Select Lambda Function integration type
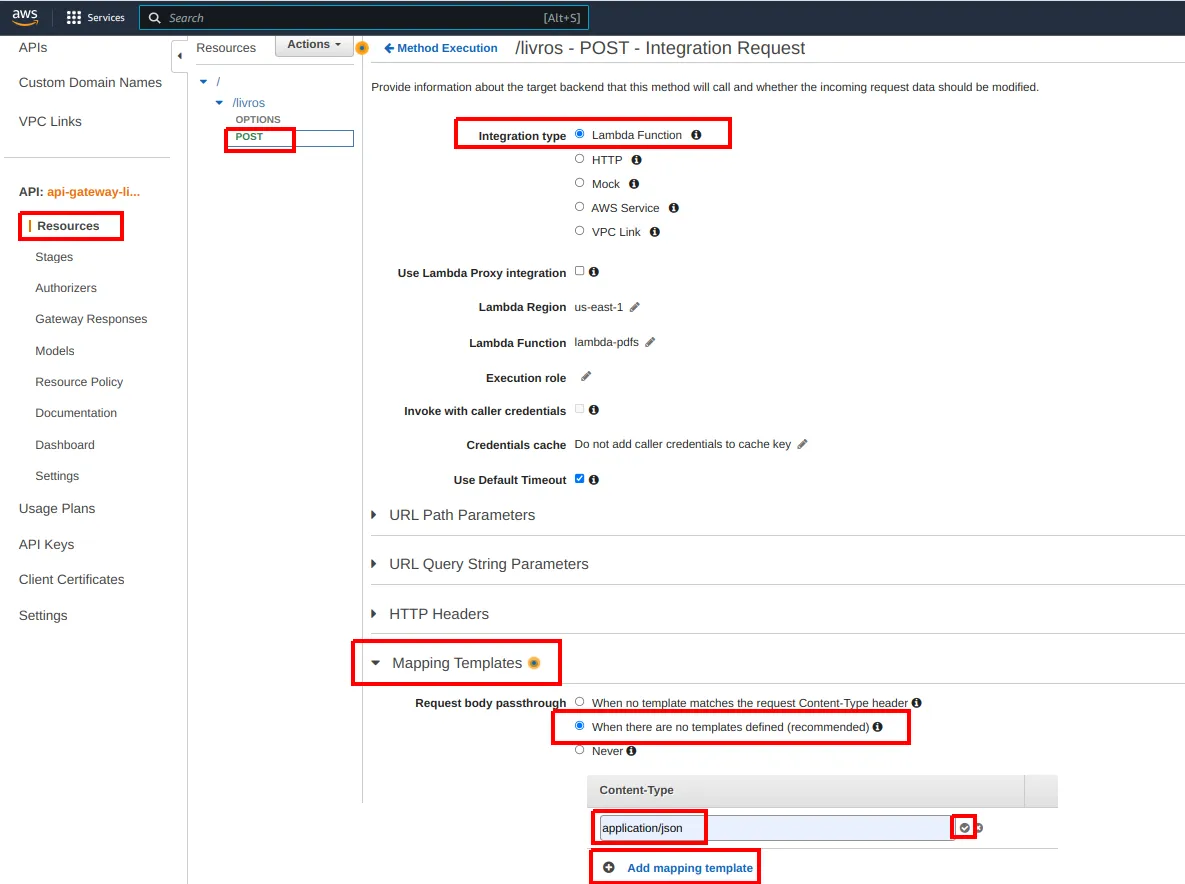Screen dimensions: 1185x884 (x=580, y=134)
